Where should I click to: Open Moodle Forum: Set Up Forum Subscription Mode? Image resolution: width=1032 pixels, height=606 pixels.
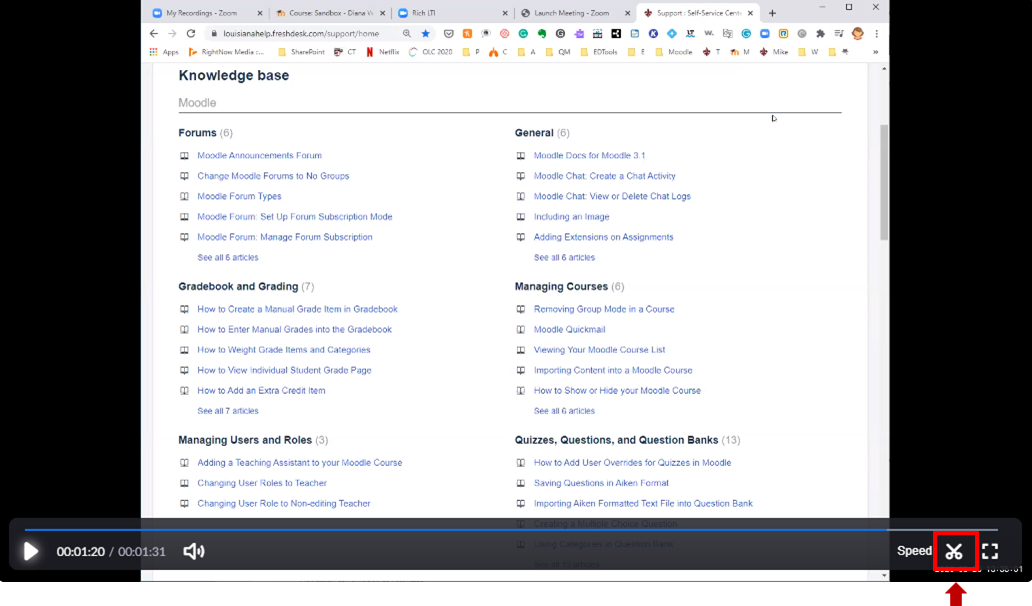(x=295, y=216)
